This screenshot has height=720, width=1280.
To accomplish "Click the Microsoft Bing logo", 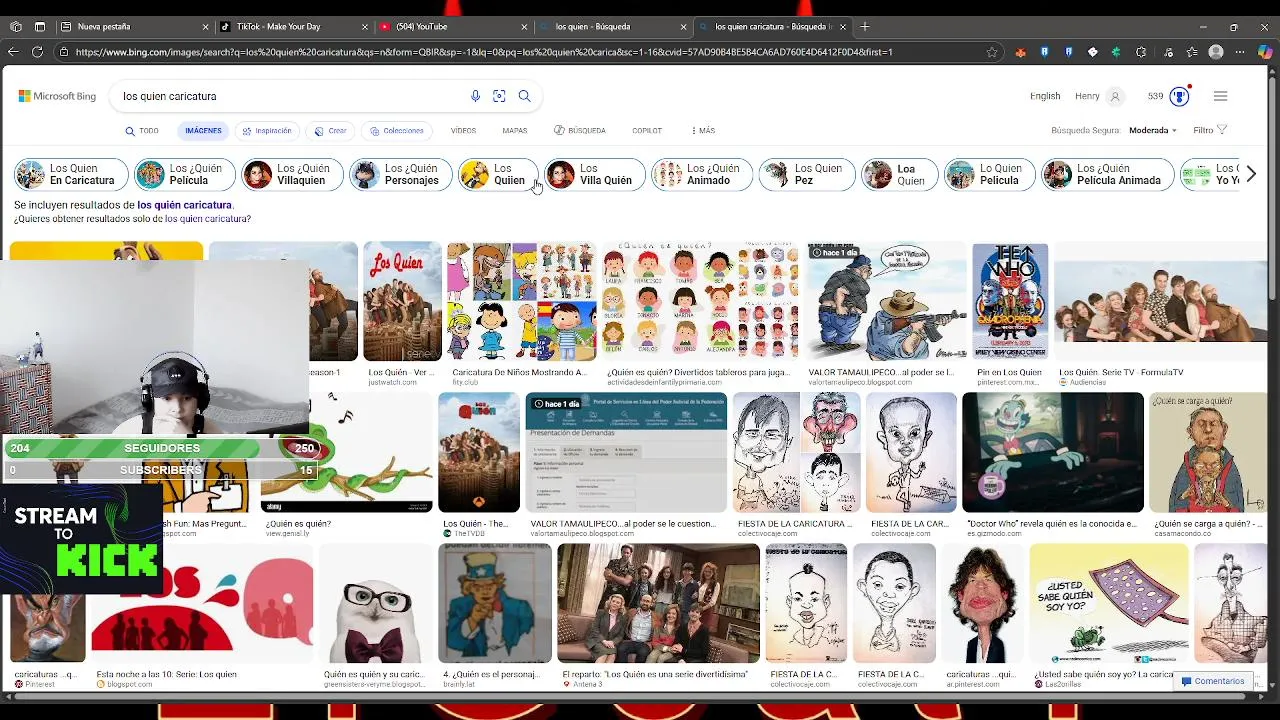I will pyautogui.click(x=57, y=96).
